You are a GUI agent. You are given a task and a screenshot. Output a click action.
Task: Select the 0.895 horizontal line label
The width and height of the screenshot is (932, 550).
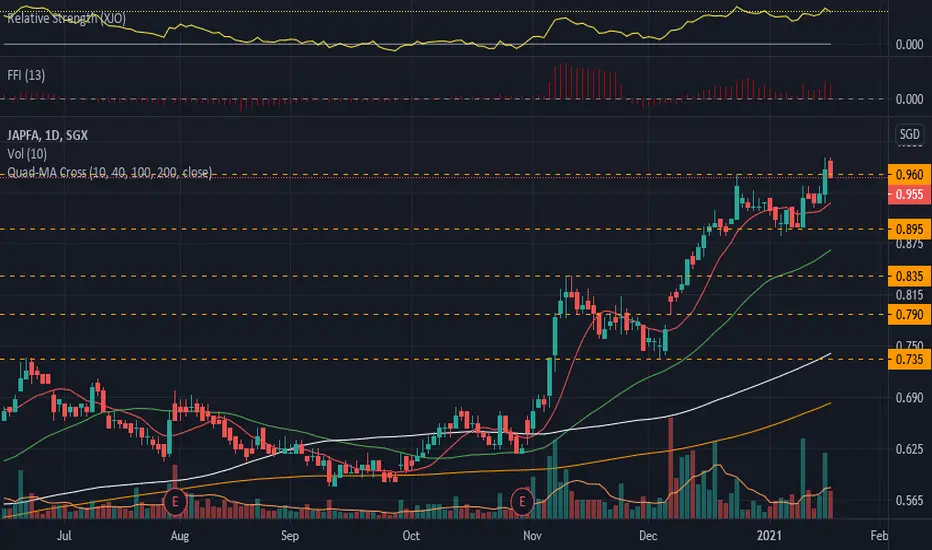909,229
